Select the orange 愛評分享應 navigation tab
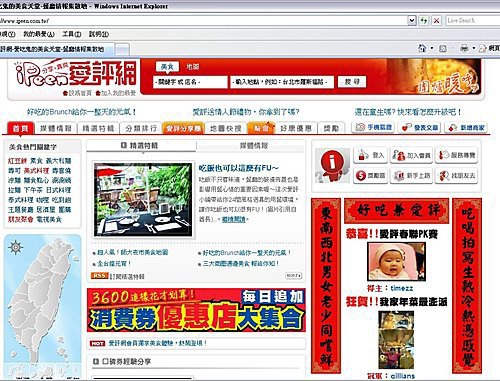This screenshot has height=381, width=500. click(183, 128)
